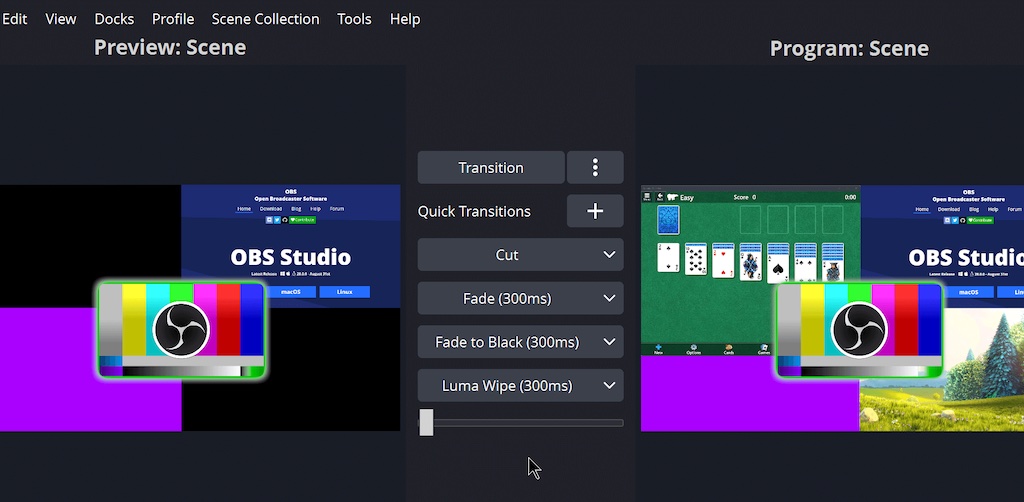Image resolution: width=1024 pixels, height=502 pixels.
Task: Click the Solitaire Options icon
Action: [x=693, y=348]
